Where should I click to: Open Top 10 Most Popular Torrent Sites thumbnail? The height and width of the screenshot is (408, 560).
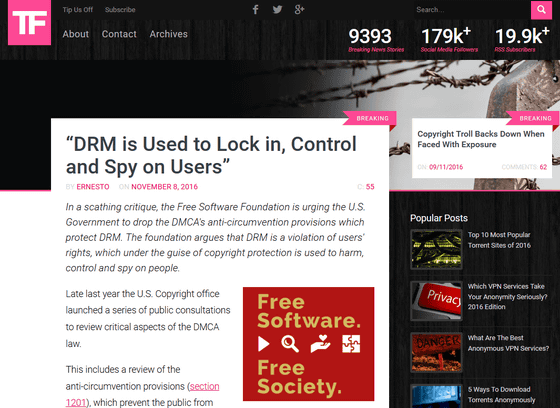pos(436,249)
